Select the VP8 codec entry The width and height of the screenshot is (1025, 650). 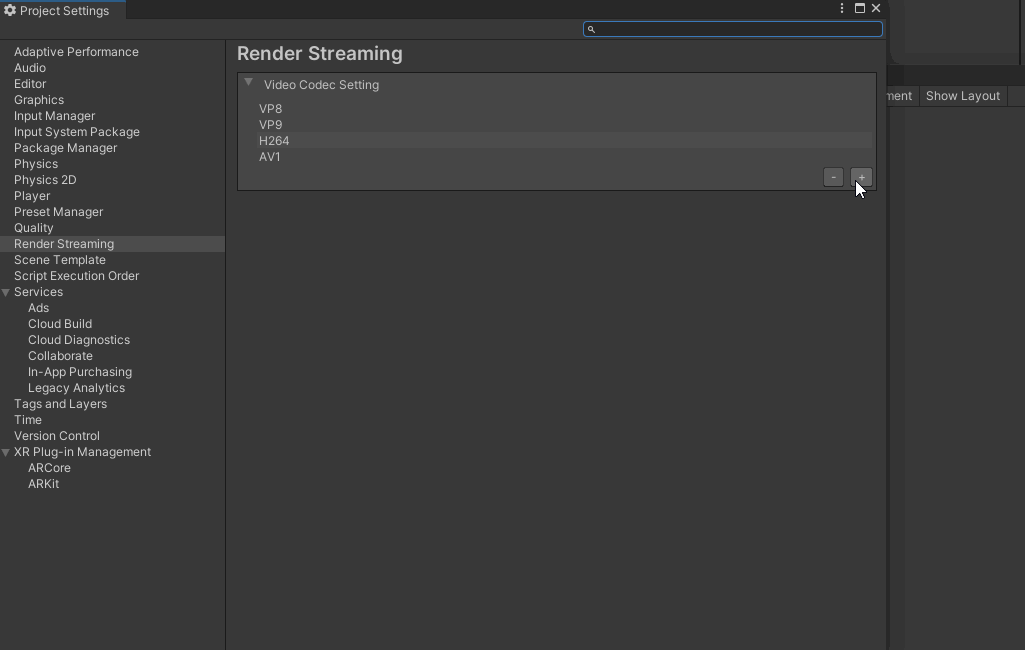point(565,109)
